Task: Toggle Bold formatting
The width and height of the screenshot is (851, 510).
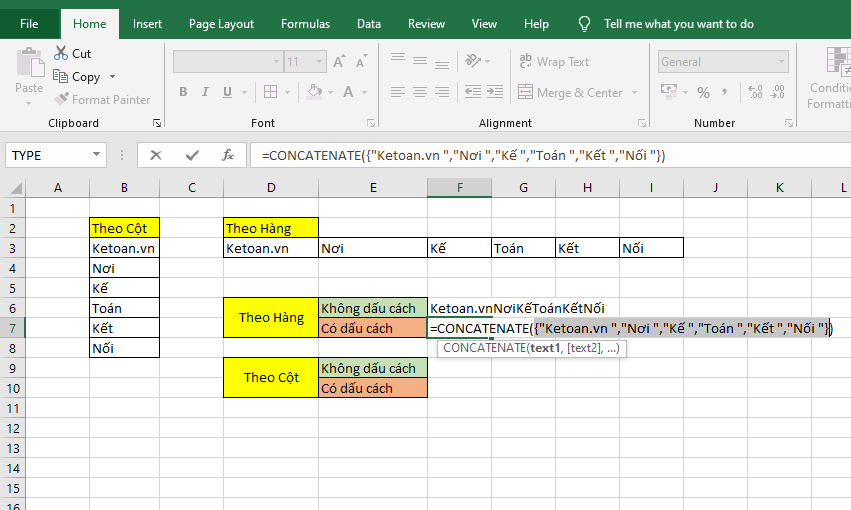Action: coord(183,93)
